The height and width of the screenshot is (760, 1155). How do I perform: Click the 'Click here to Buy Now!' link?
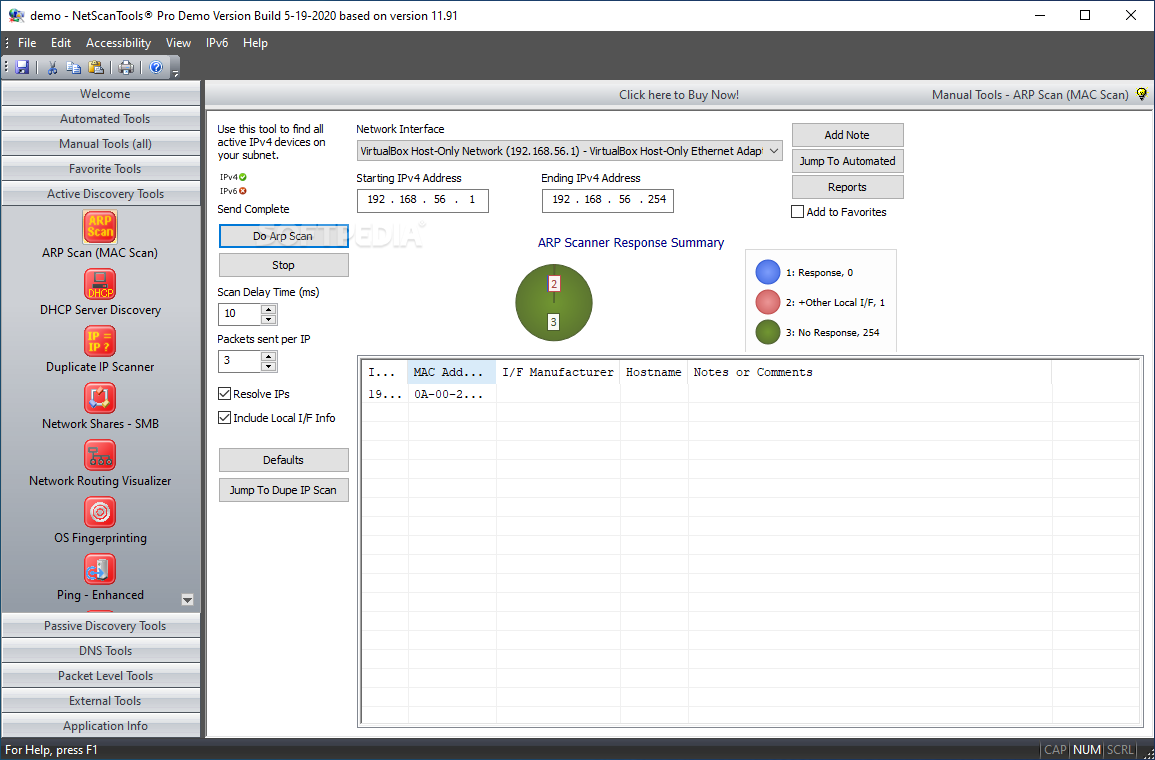(678, 94)
